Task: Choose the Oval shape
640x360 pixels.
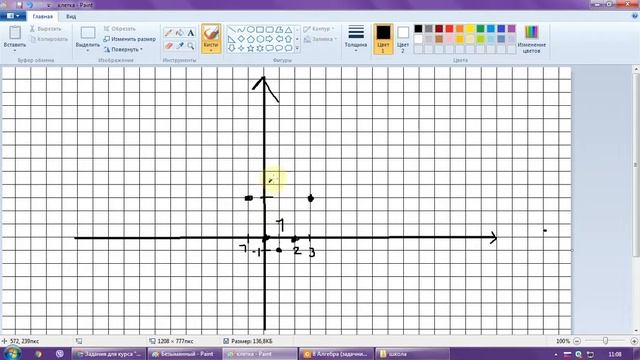Action: 250,30
